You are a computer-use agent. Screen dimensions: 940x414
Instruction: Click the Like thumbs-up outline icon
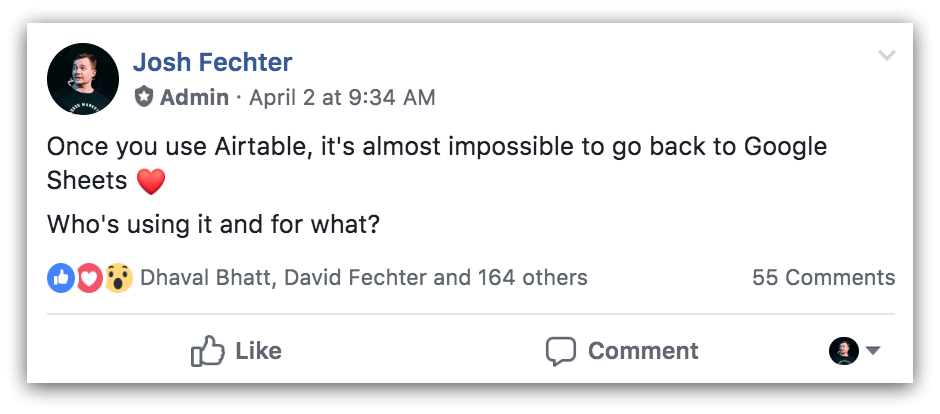tap(208, 351)
